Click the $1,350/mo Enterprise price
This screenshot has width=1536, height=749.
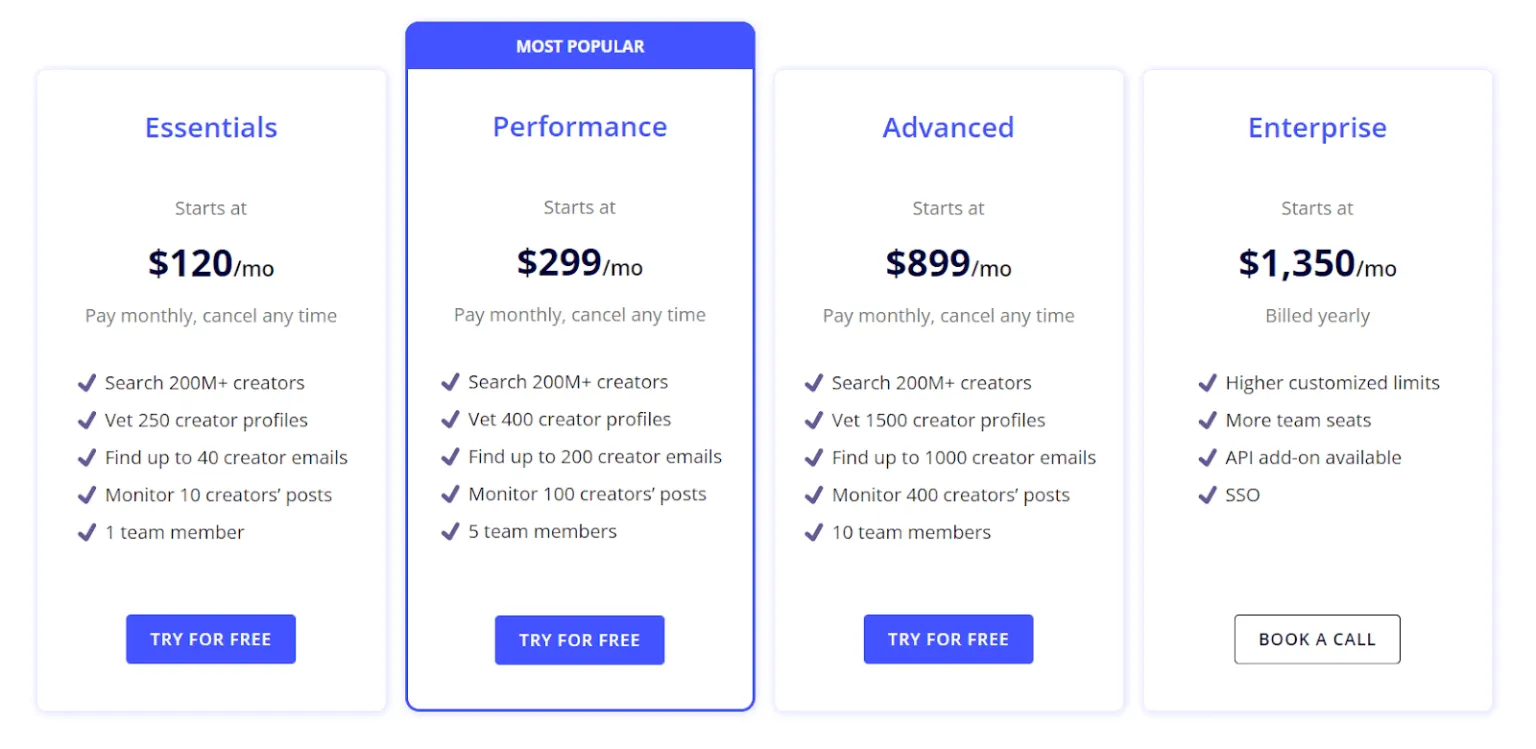(1317, 263)
